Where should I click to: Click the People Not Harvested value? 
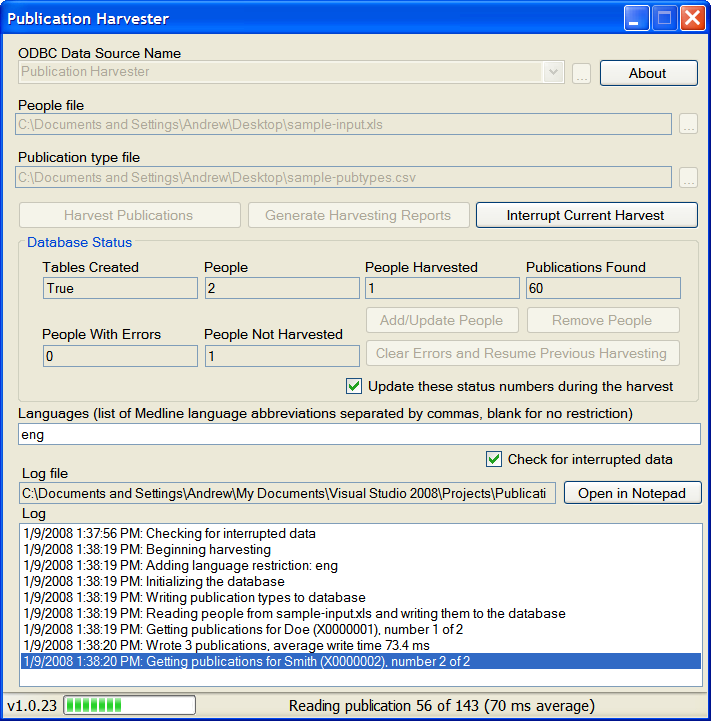coord(282,356)
